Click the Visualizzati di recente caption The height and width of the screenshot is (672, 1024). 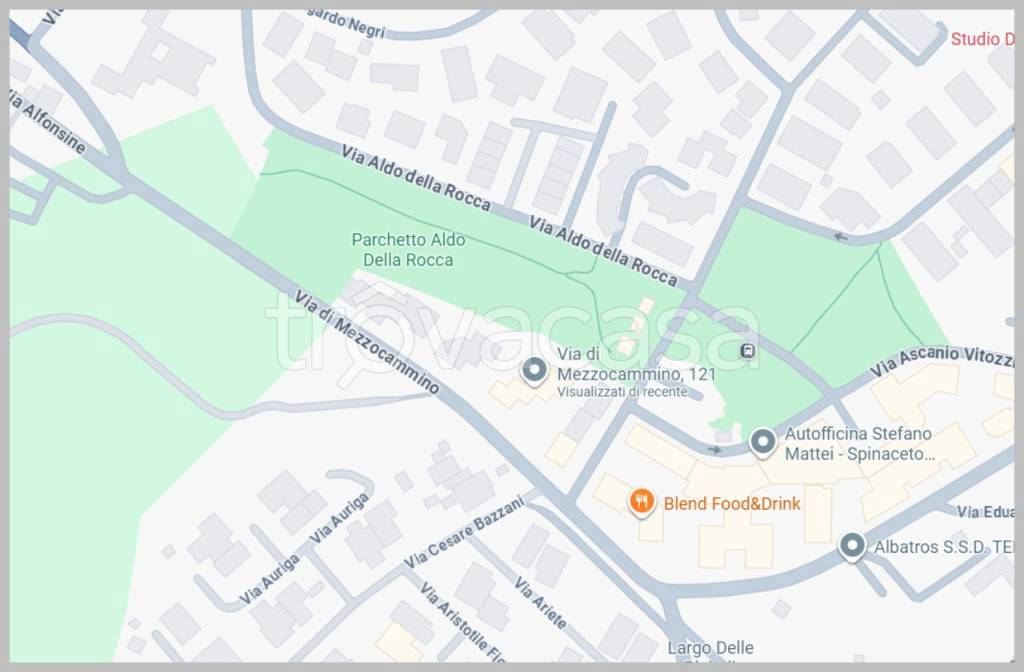click(622, 392)
